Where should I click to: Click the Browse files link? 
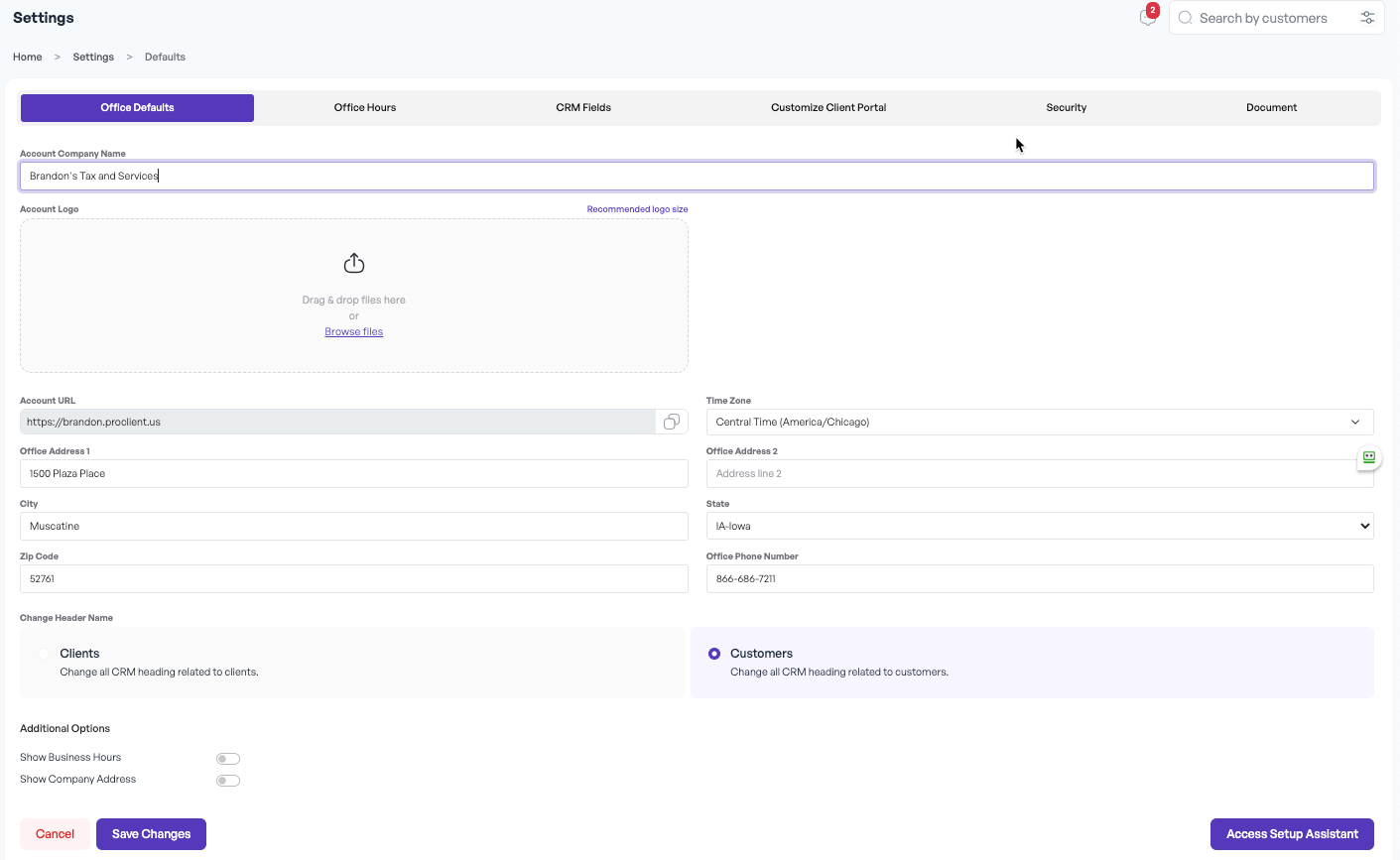click(354, 331)
